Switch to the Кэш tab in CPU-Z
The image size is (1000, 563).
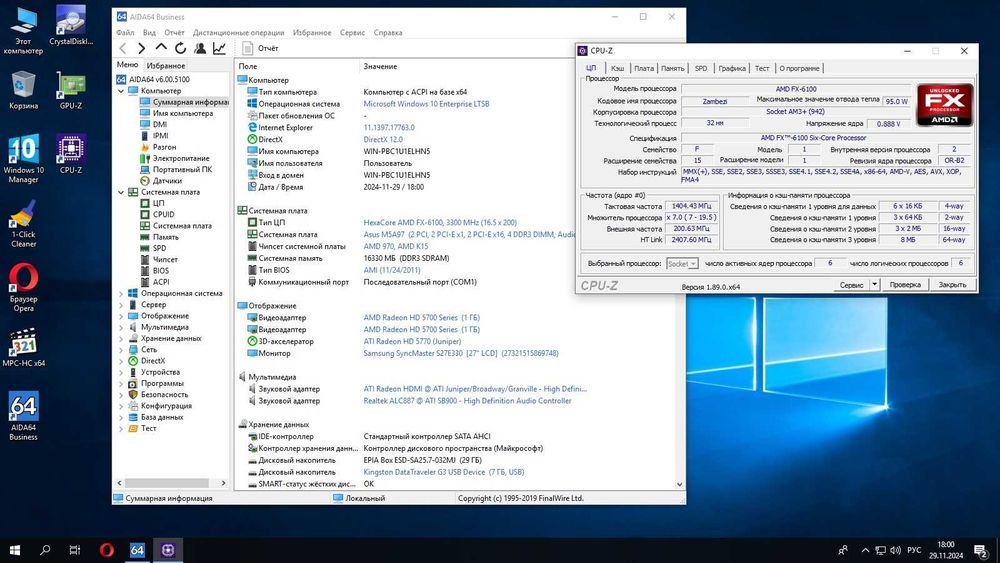[617, 68]
